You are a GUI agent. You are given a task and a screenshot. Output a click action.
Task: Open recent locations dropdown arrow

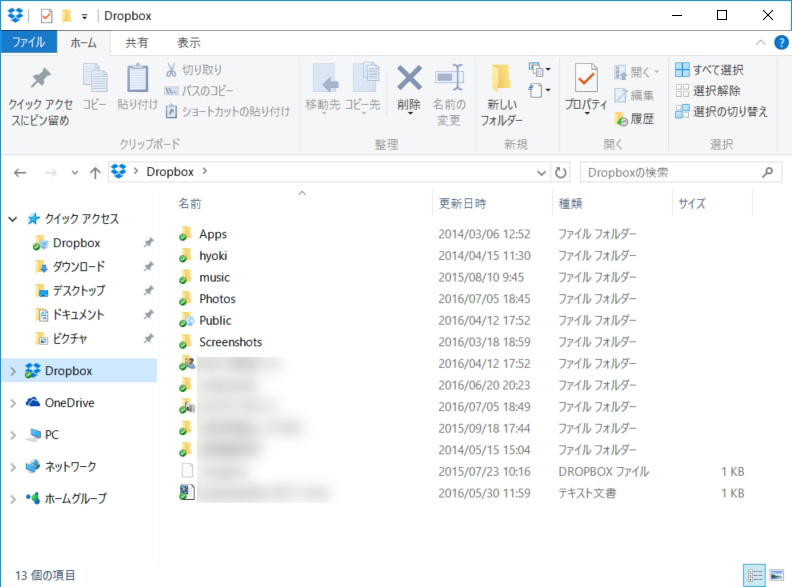pyautogui.click(x=75, y=173)
